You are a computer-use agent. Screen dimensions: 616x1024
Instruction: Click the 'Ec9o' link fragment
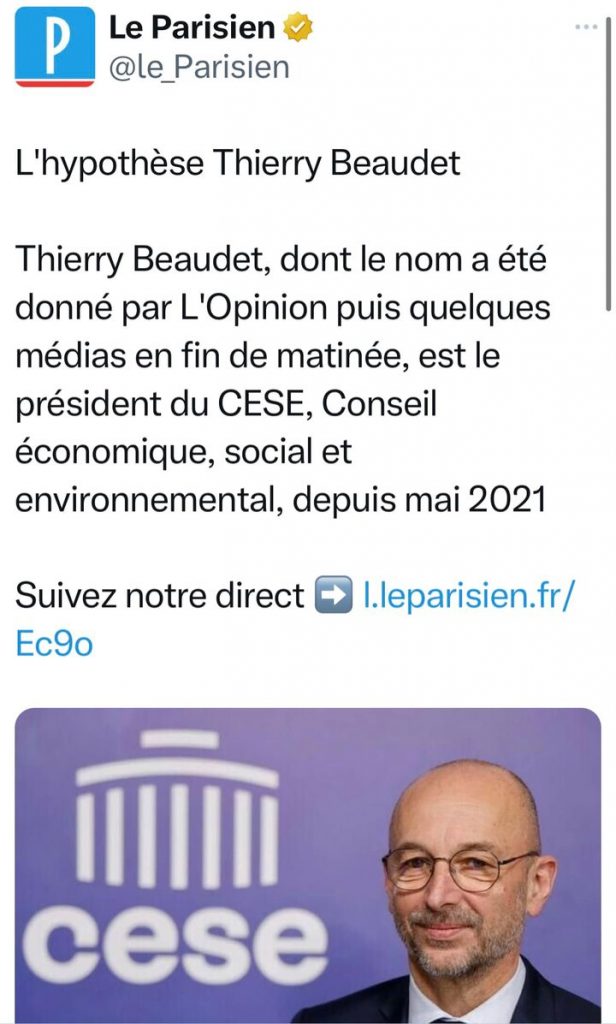[55, 643]
